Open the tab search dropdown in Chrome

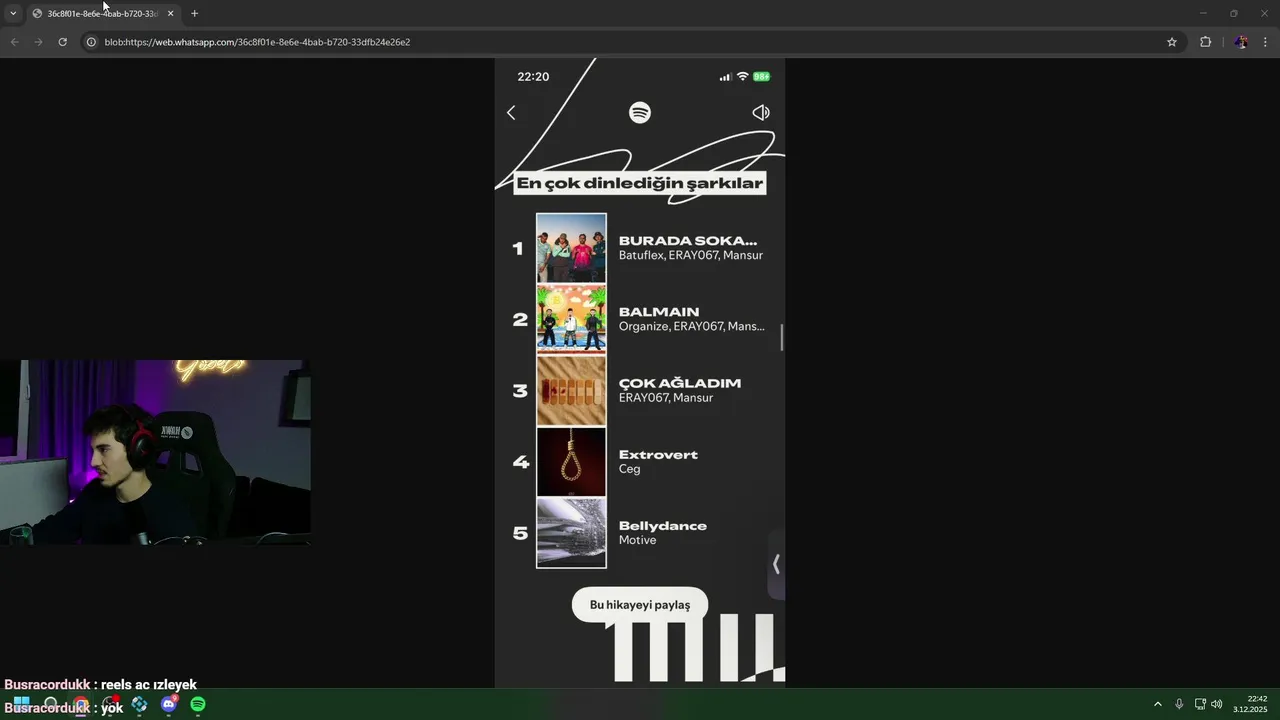click(x=13, y=13)
